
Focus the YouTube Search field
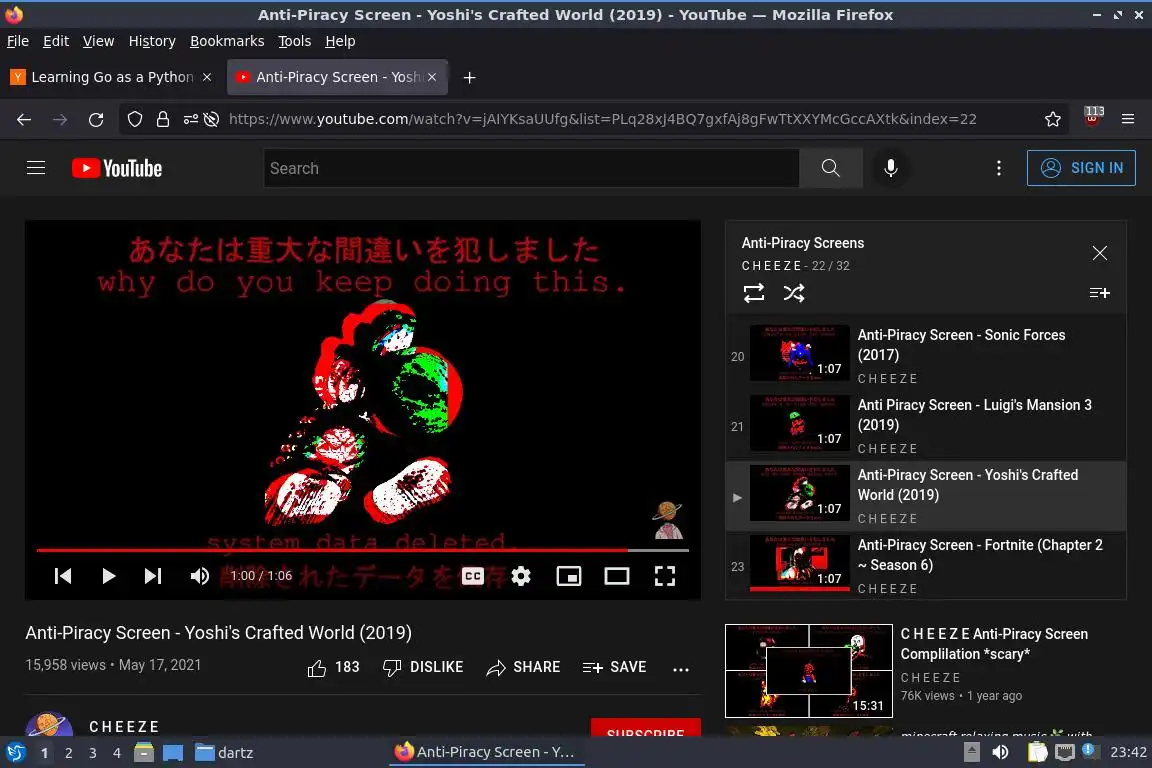click(x=531, y=168)
